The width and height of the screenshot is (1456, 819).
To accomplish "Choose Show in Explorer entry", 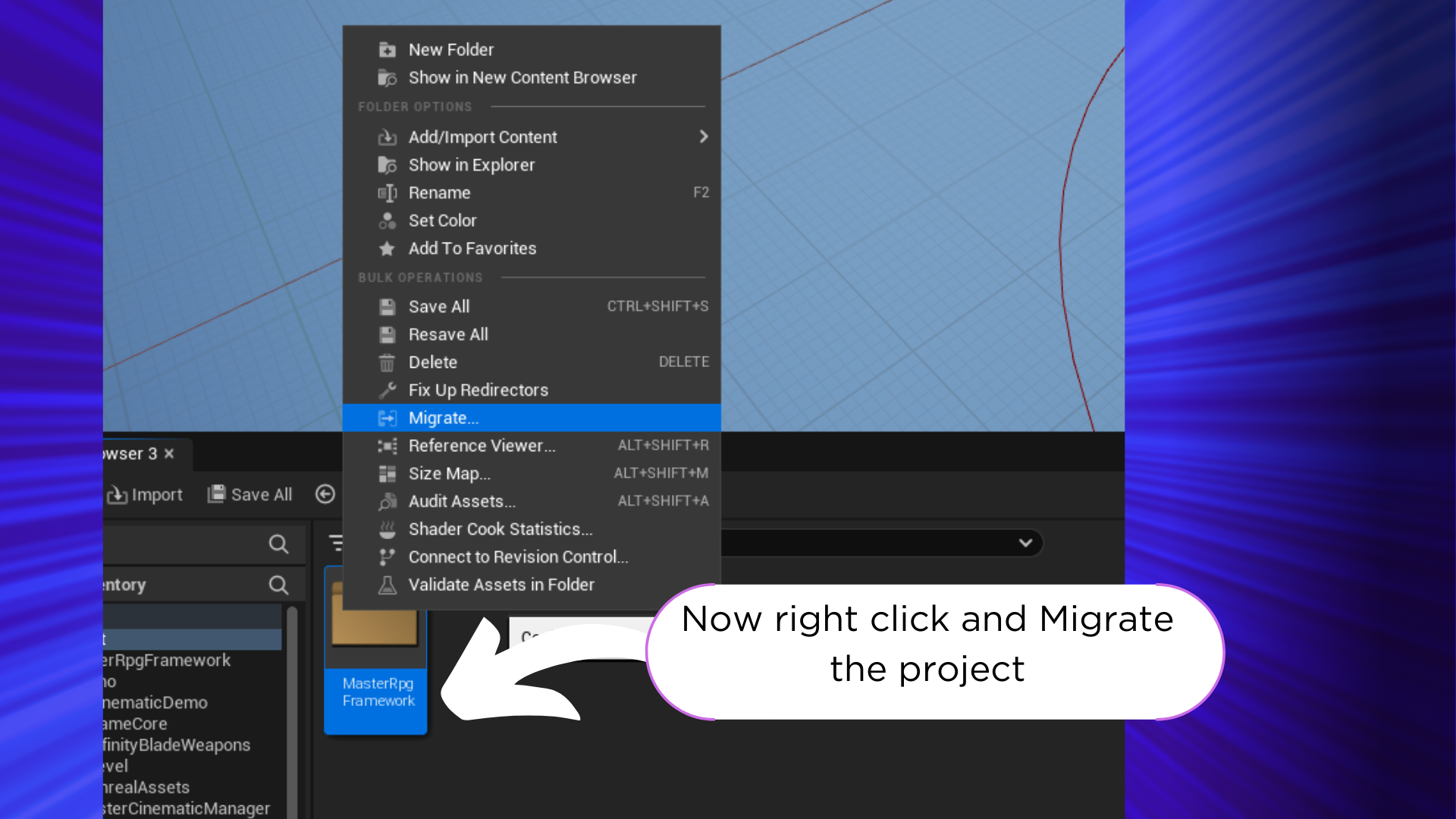I will pos(531,165).
